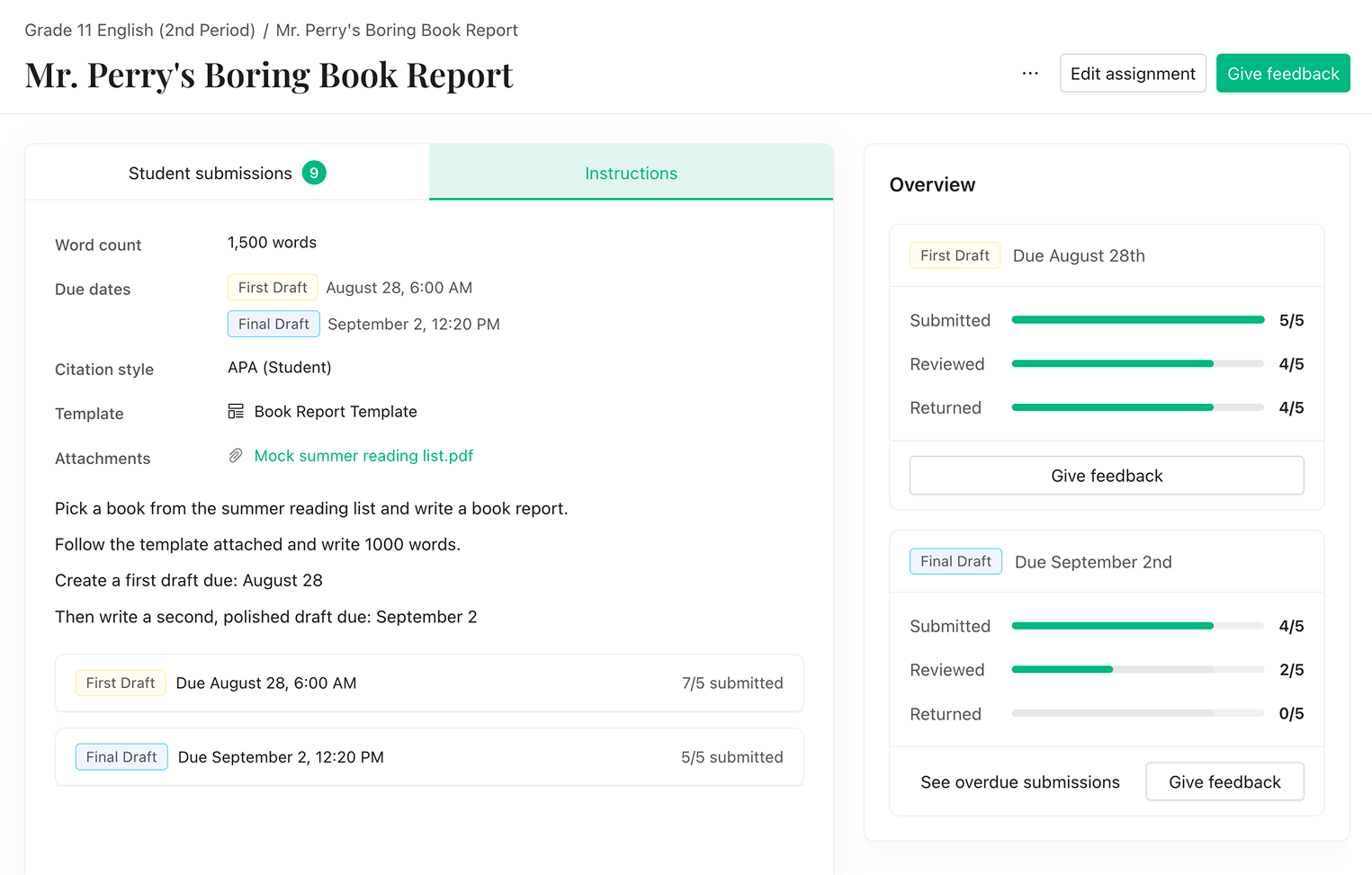This screenshot has height=875, width=1372.
Task: Open Final Draft row showing 5/5 submitted
Action: 429,757
